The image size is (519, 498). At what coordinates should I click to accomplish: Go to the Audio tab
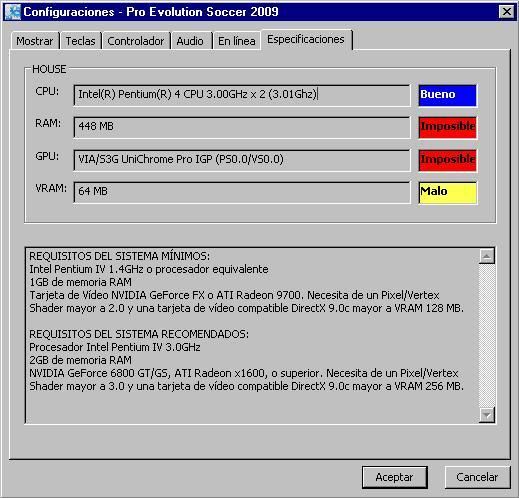[x=190, y=41]
